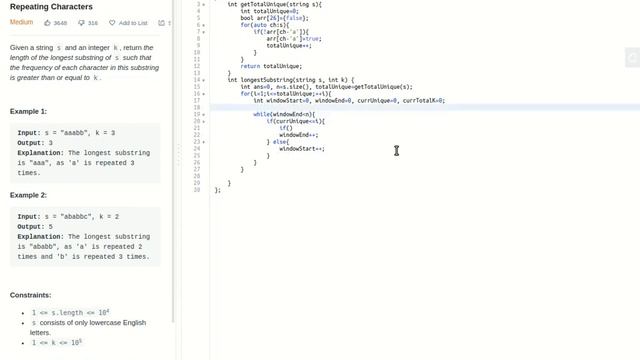The width and height of the screenshot is (640, 360).
Task: Click code line 'for(auto ch:s){'
Action: pos(264,25)
